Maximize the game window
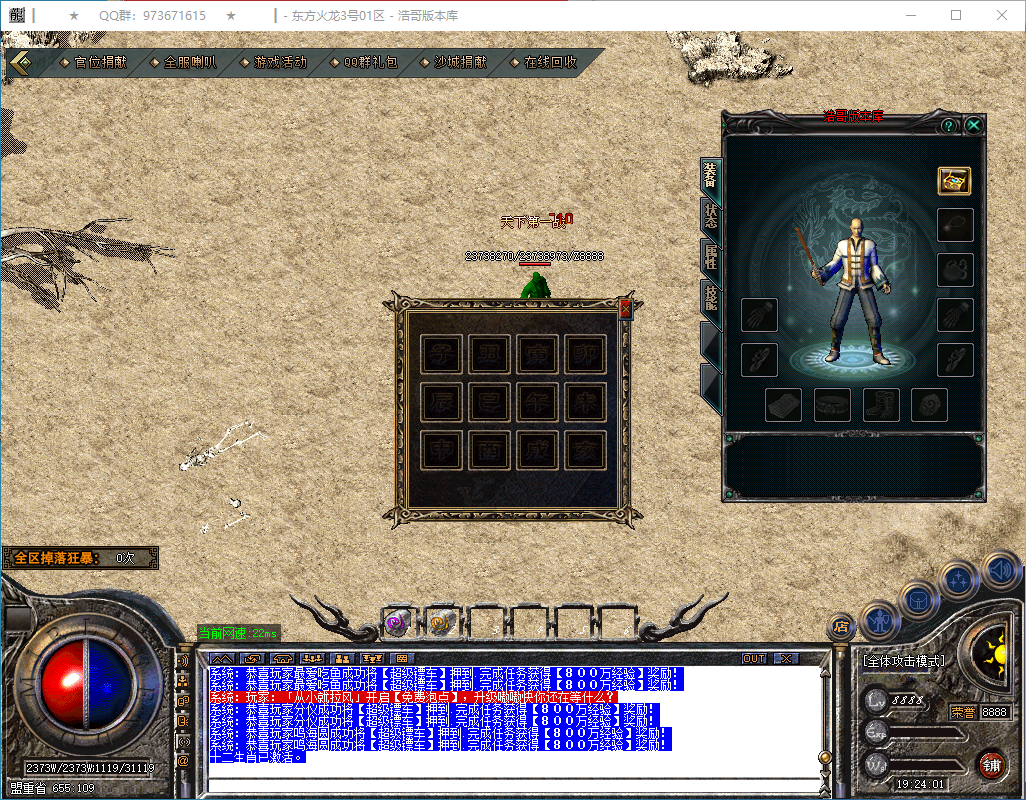This screenshot has height=800, width=1026. [x=956, y=15]
